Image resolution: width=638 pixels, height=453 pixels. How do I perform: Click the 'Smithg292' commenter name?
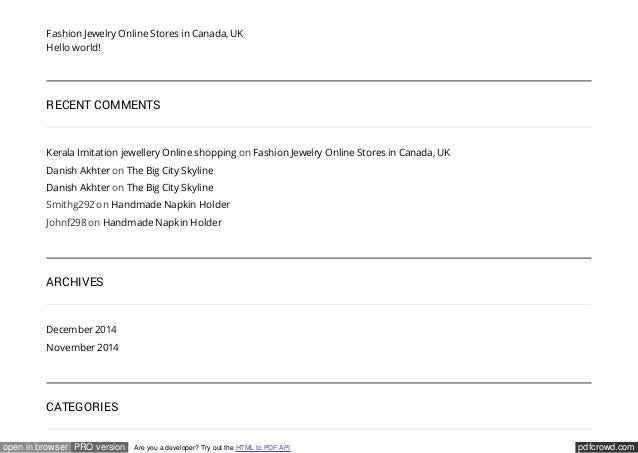click(x=70, y=204)
